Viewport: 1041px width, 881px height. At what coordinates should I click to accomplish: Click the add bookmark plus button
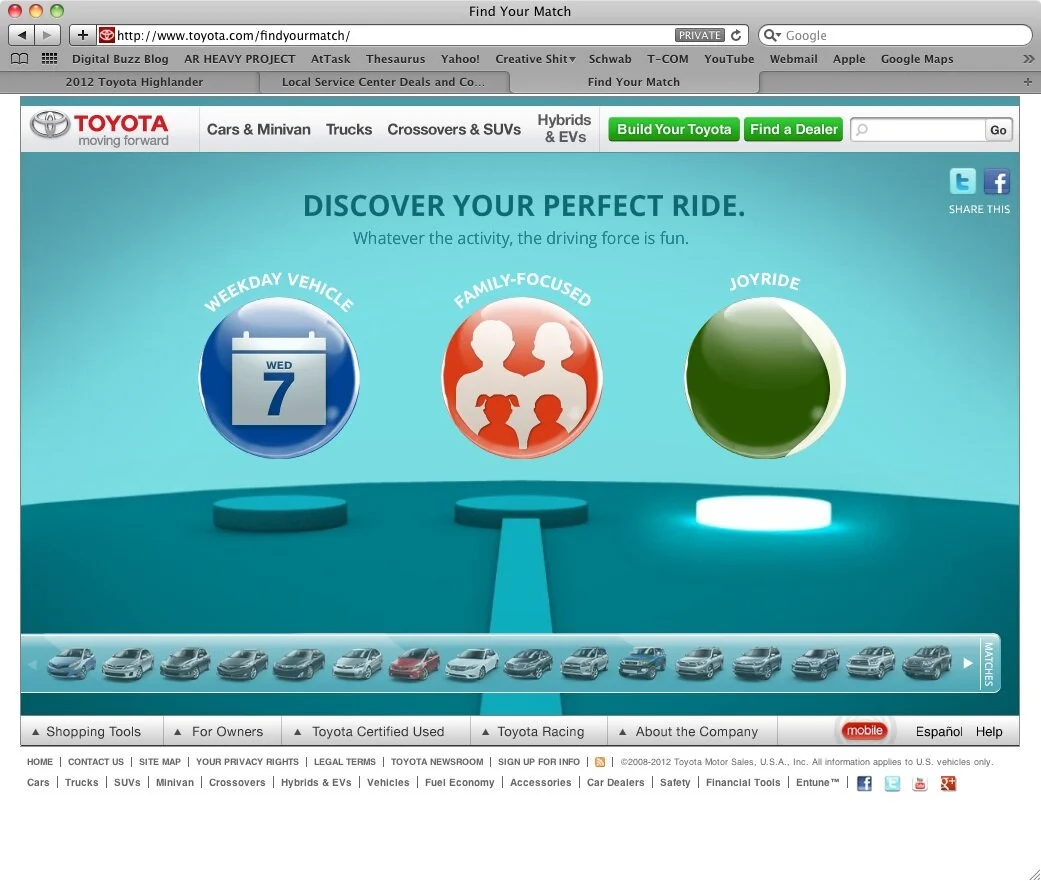point(82,35)
